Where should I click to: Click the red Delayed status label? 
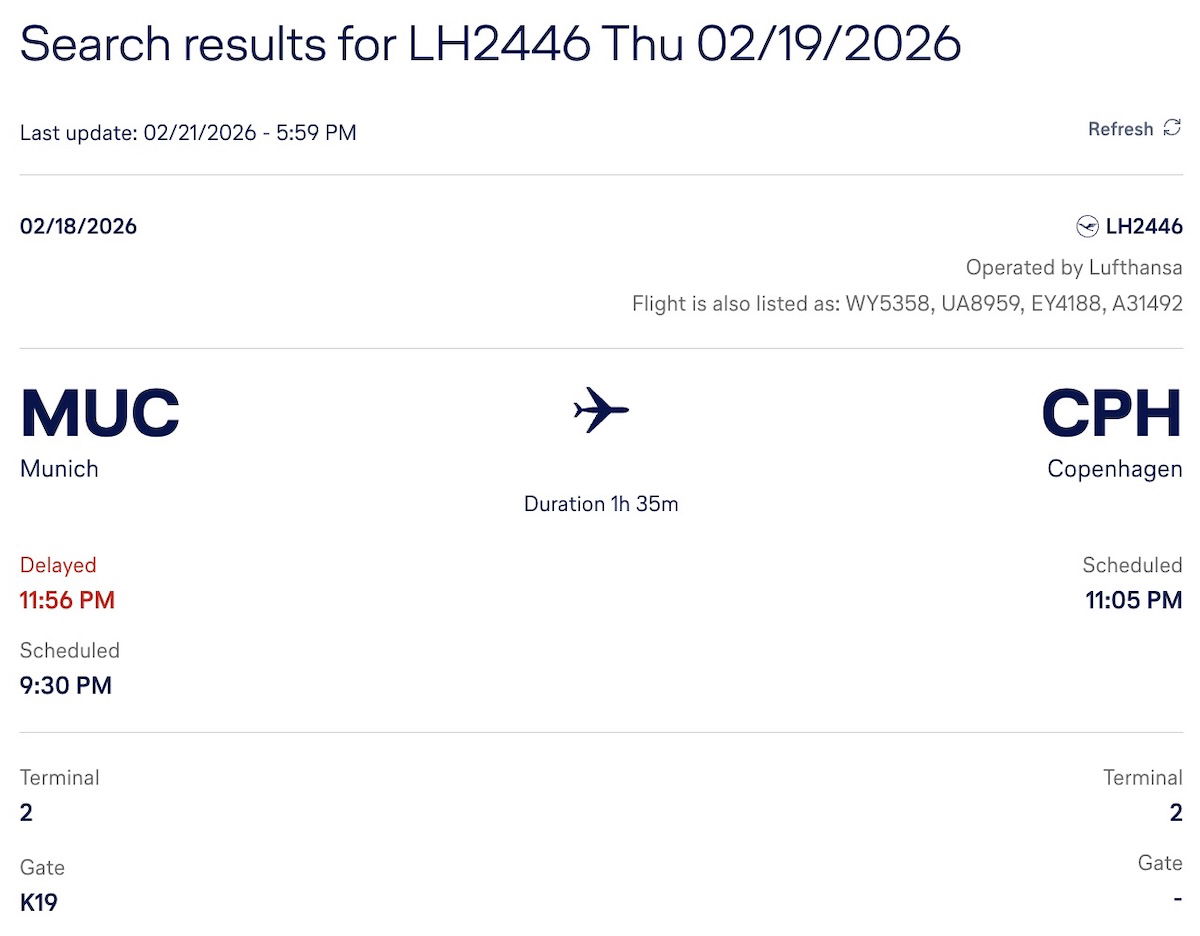tap(58, 565)
